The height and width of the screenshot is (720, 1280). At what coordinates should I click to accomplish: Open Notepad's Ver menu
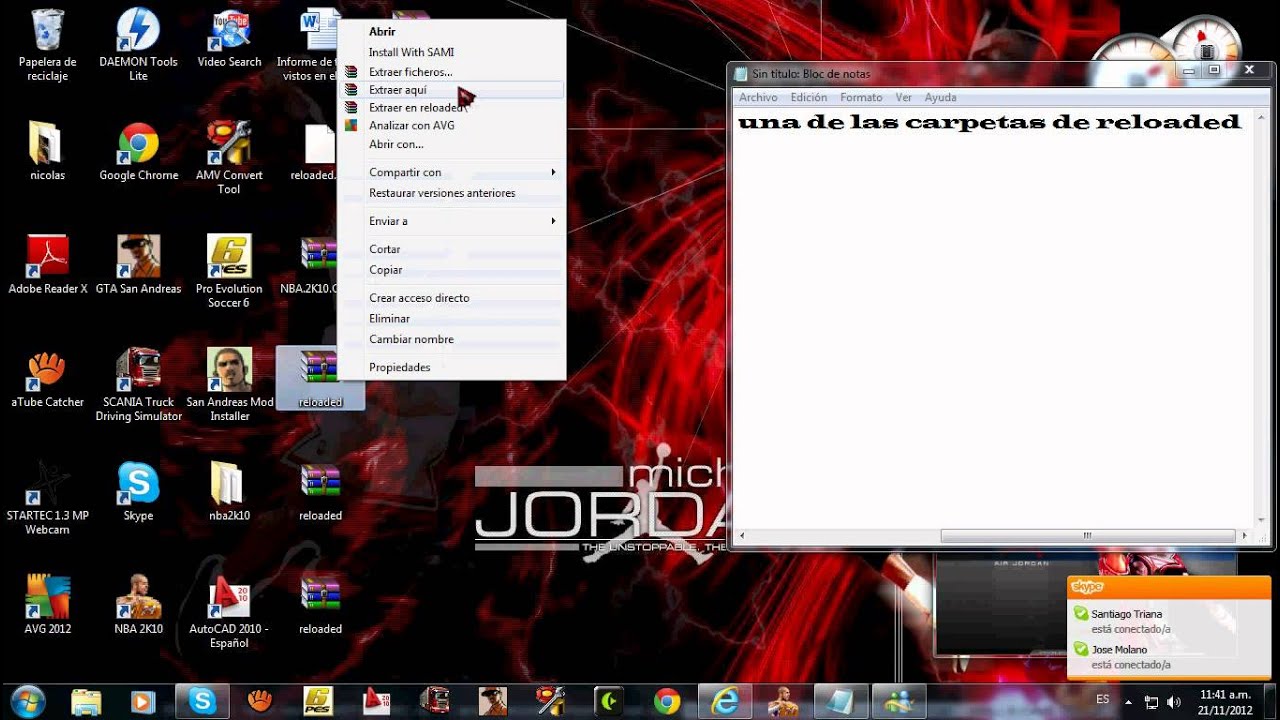903,97
